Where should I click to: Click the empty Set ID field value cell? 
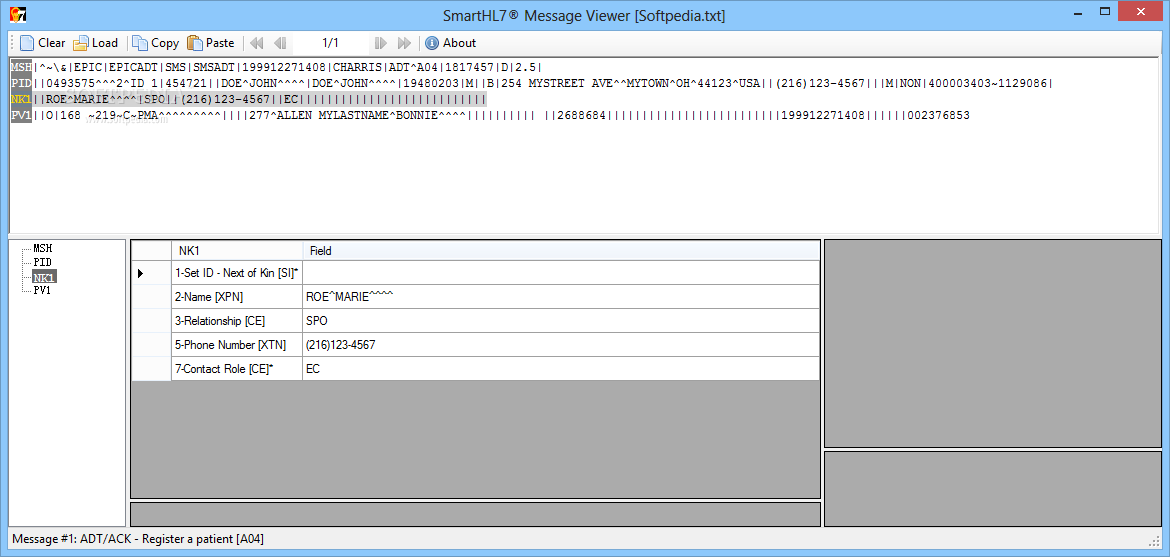pyautogui.click(x=560, y=273)
